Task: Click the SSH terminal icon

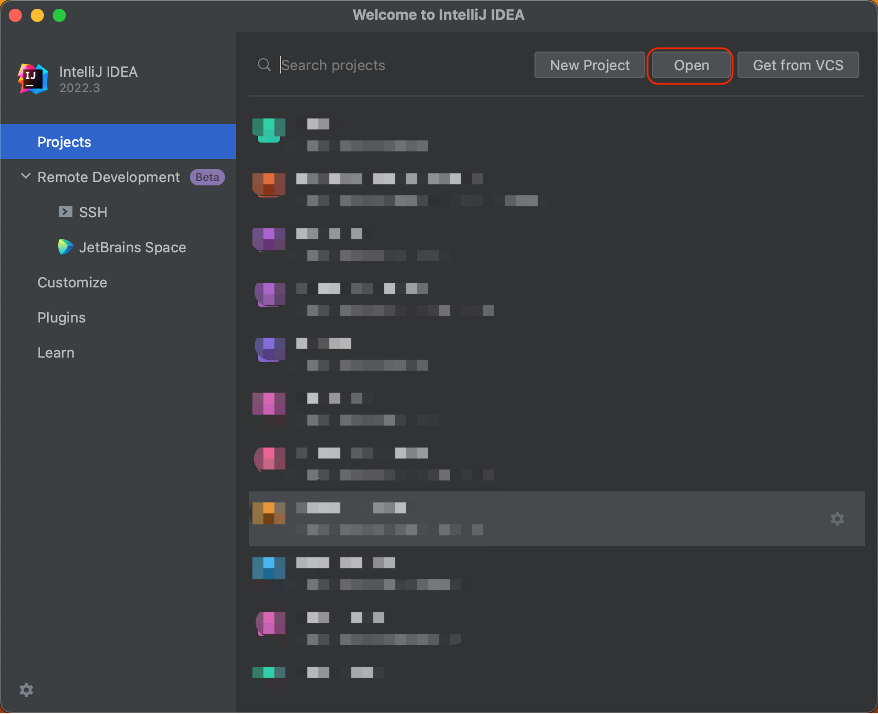Action: 66,212
